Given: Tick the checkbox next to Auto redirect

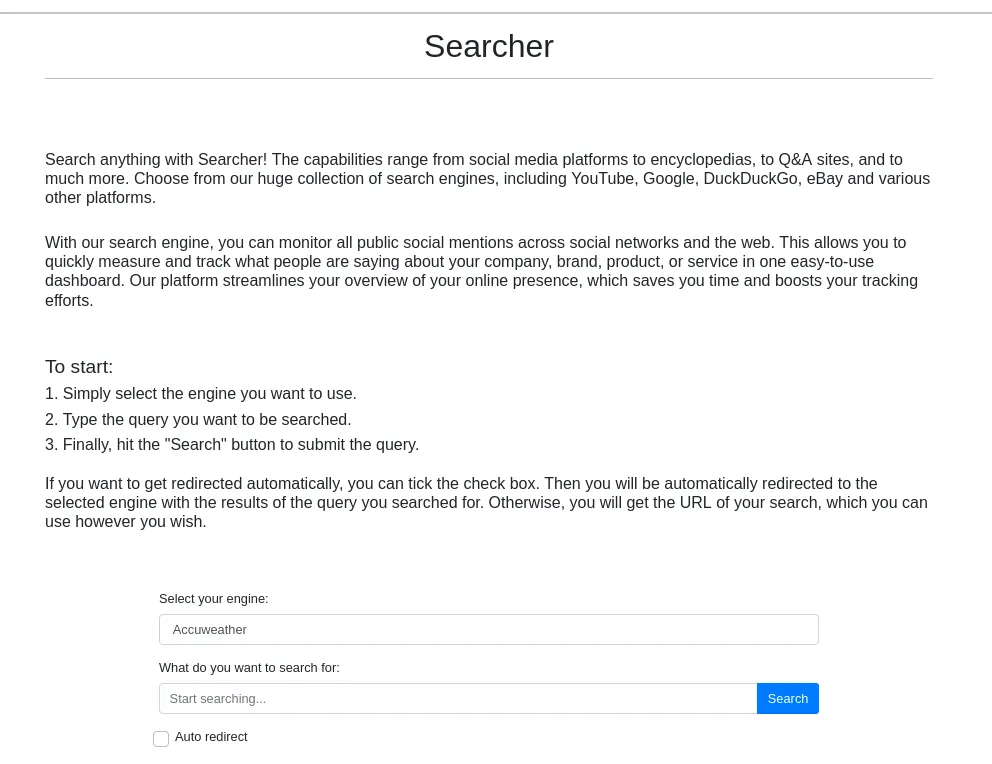Looking at the screenshot, I should point(161,739).
